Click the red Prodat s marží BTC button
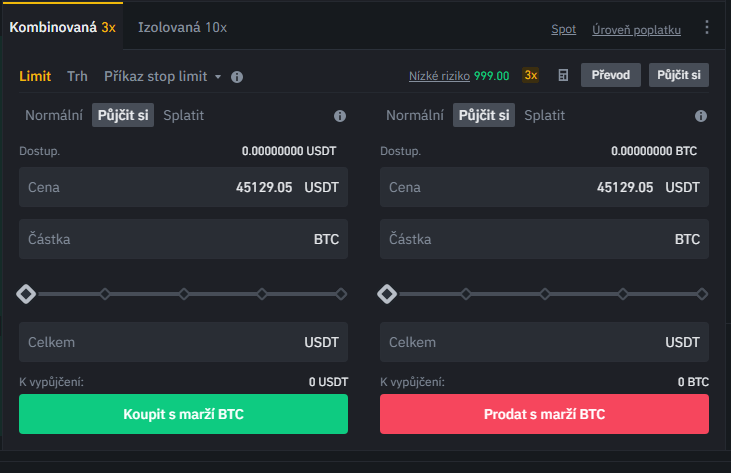The height and width of the screenshot is (473, 731). (544, 414)
